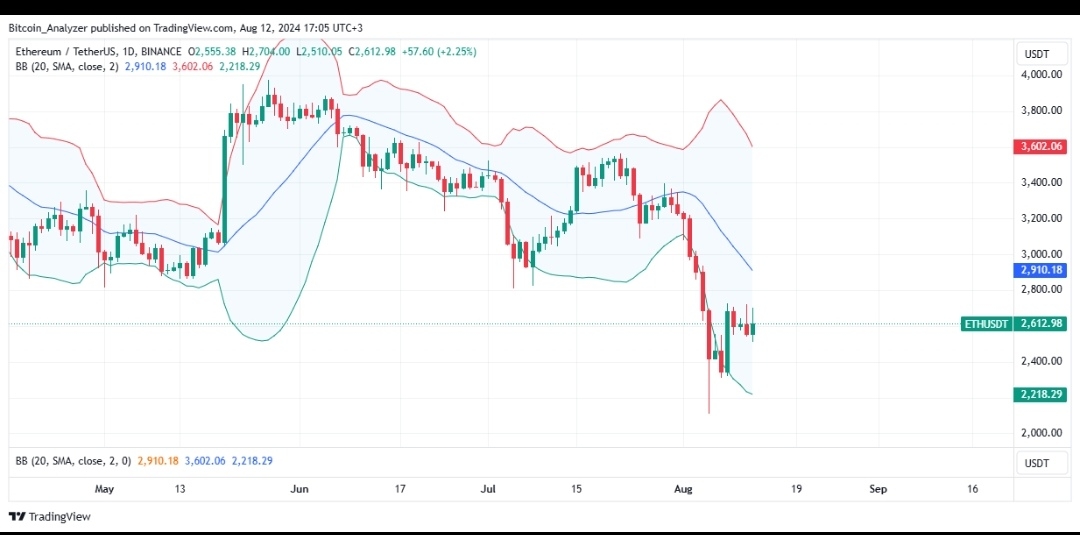Click the Sep label on the time axis
The image size is (1080, 535).
877,490
